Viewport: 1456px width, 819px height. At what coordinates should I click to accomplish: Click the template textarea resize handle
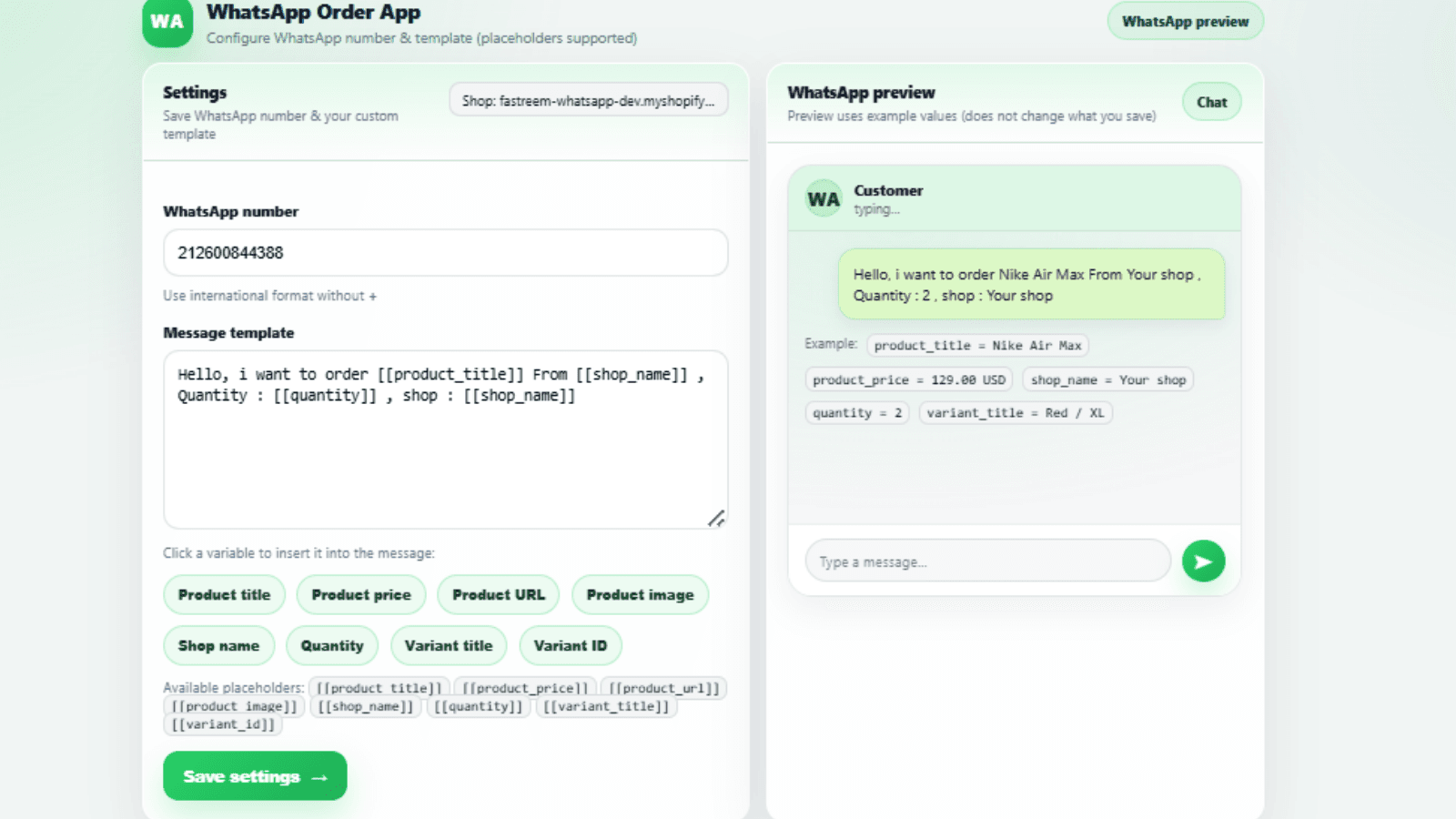(717, 518)
